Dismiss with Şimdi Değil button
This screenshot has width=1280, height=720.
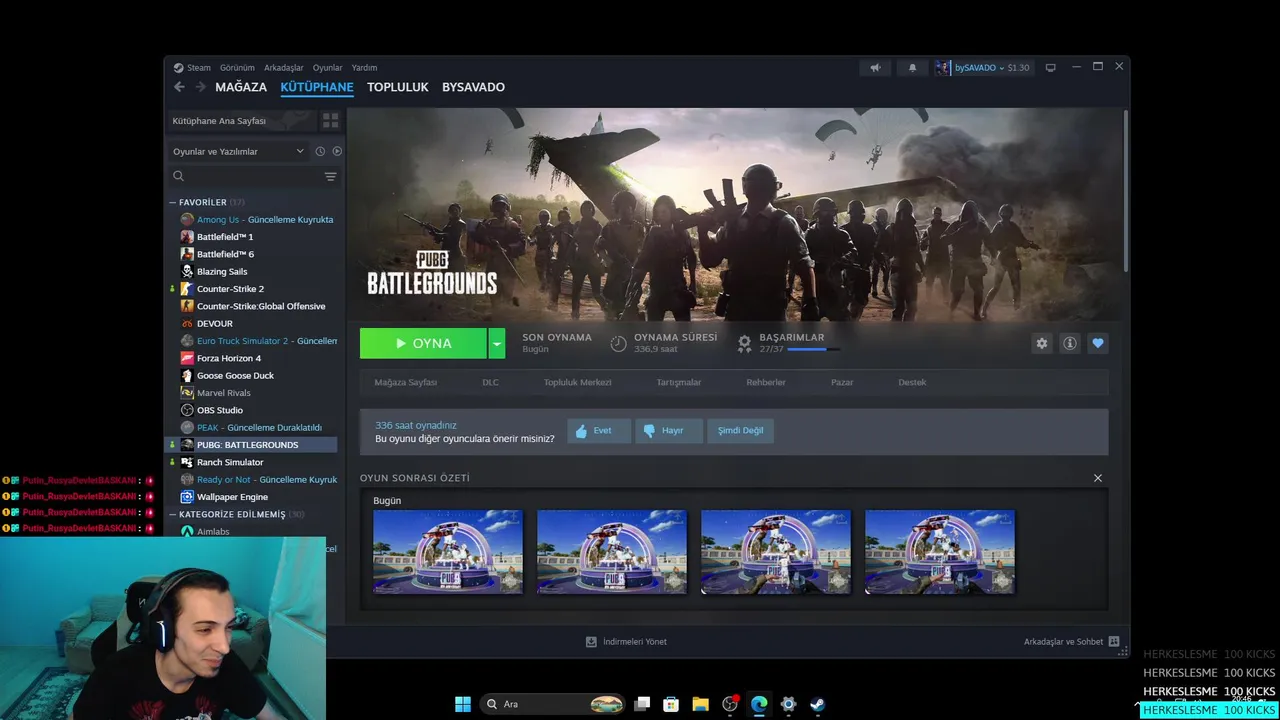(x=740, y=430)
